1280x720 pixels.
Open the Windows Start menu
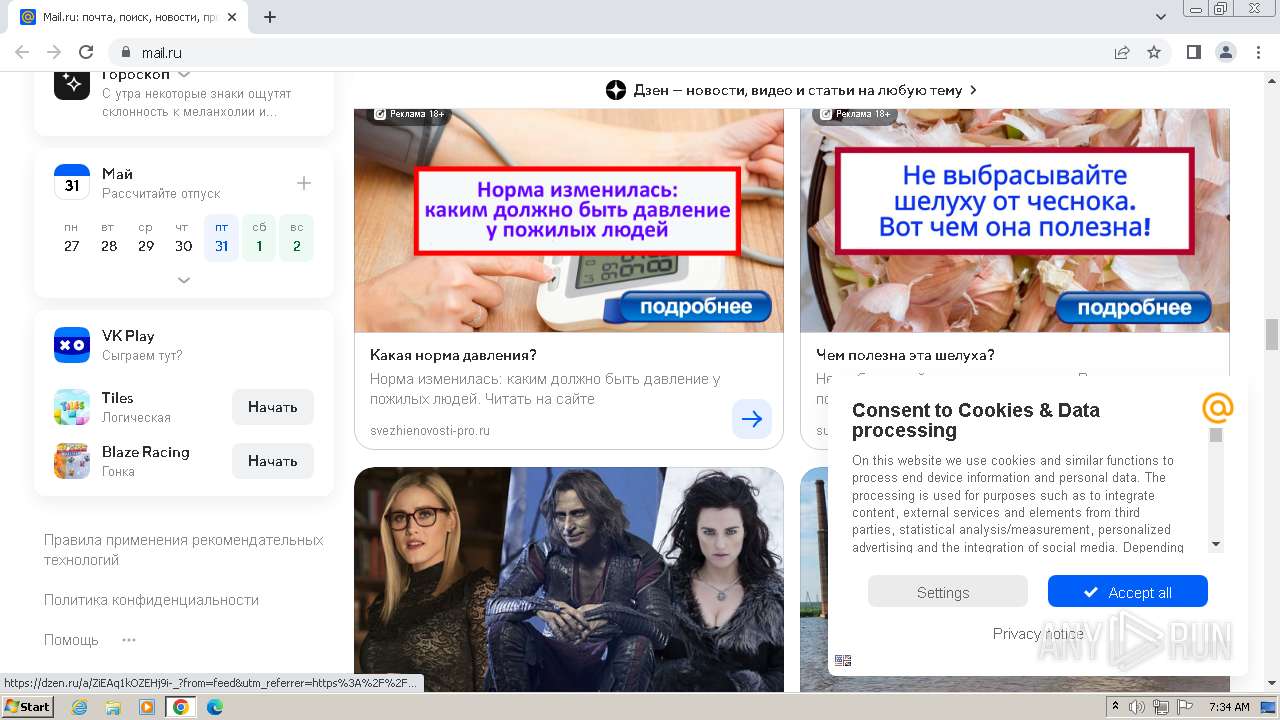coord(27,707)
